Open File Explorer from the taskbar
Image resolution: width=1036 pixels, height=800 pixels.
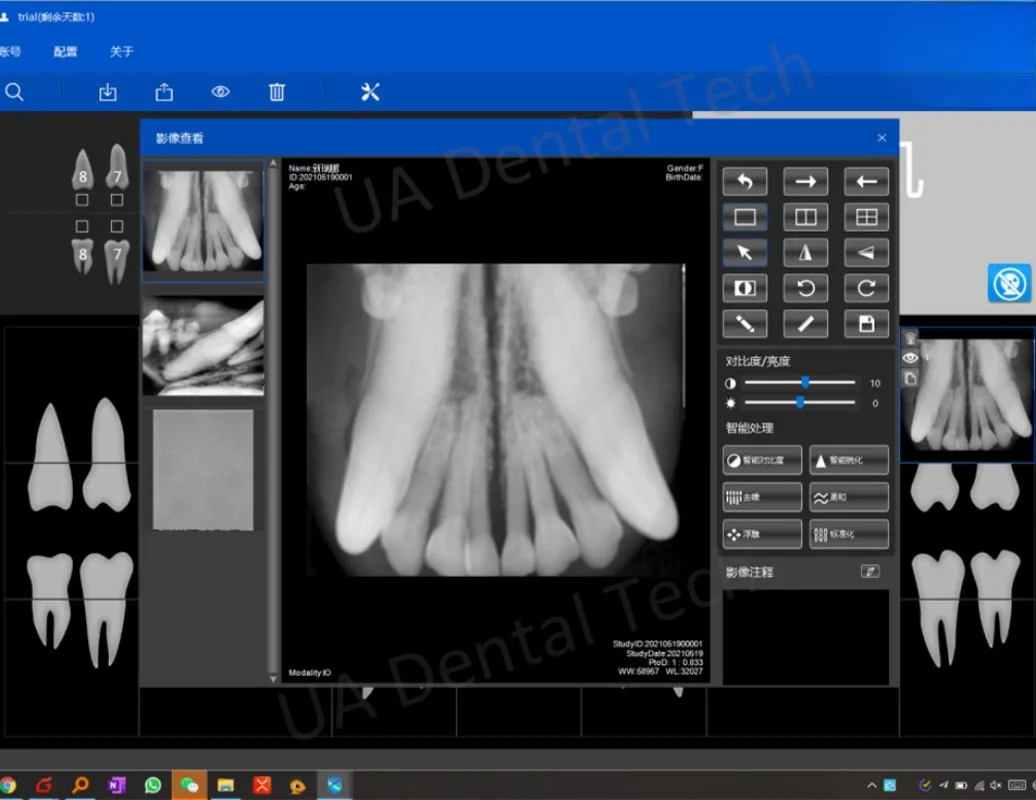click(x=225, y=785)
